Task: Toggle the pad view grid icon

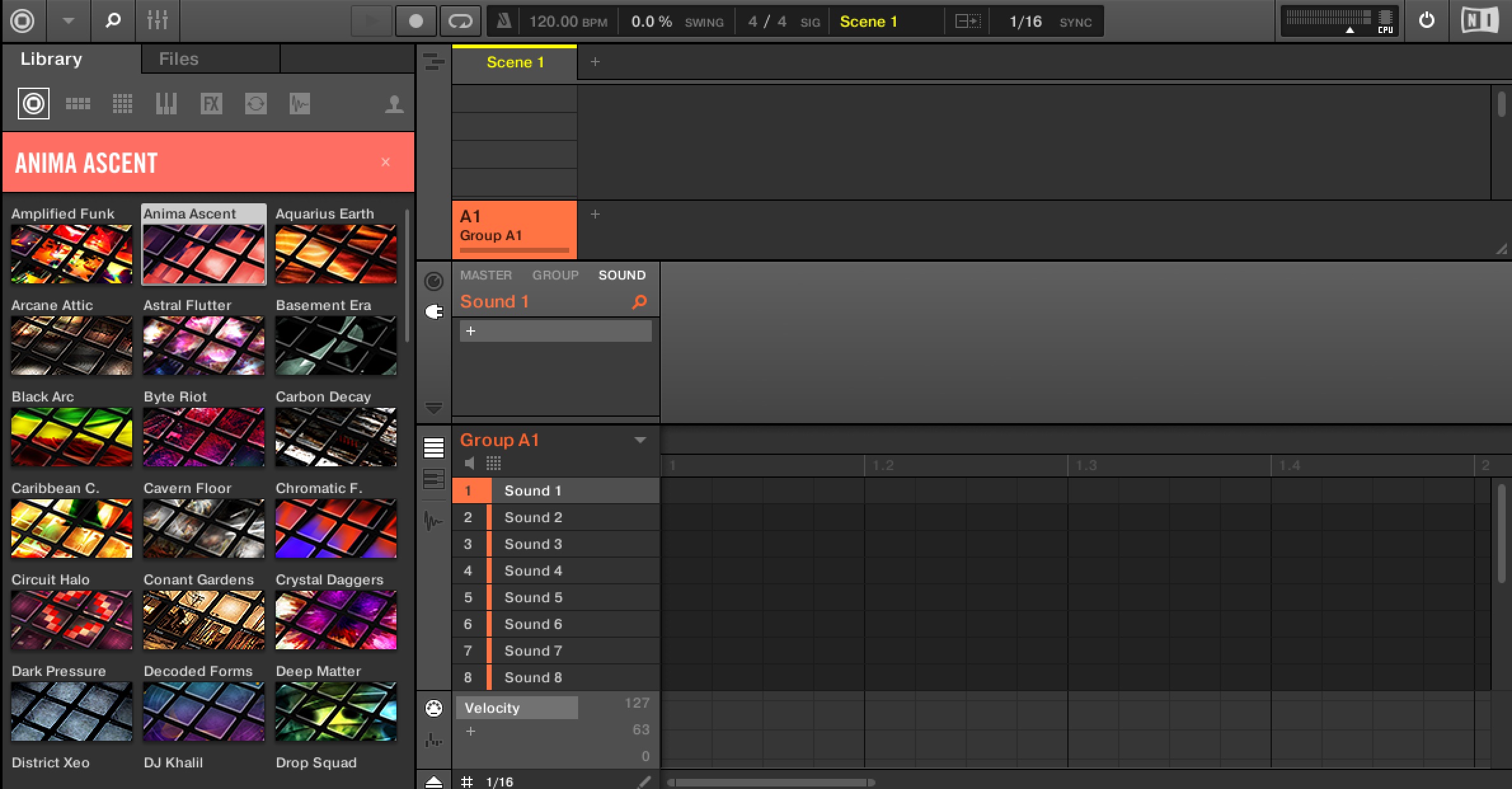Action: 494,463
